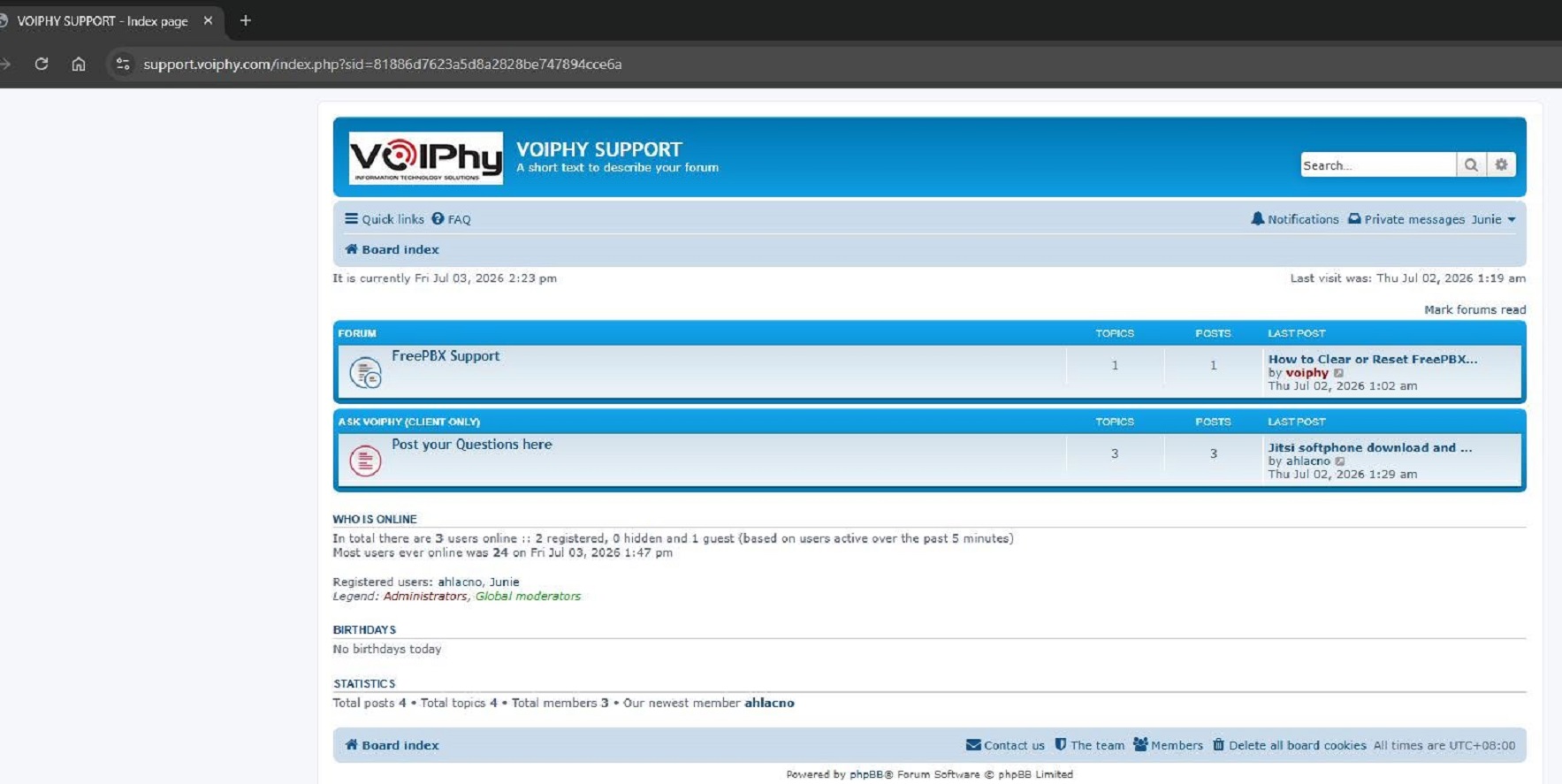Screen dimensions: 1562x784
Task: Click view latest post icon beside voiphy
Action: [x=1338, y=373]
